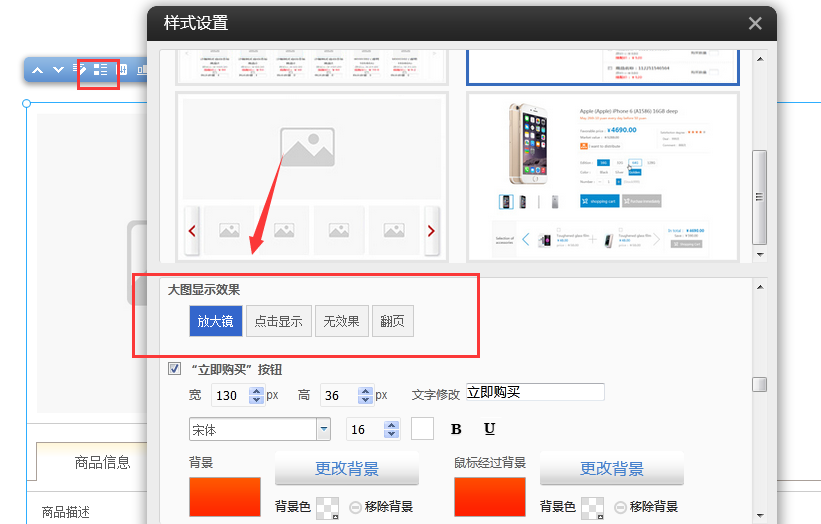
Task: Switch to the 商品信息 tab
Action: [102, 462]
